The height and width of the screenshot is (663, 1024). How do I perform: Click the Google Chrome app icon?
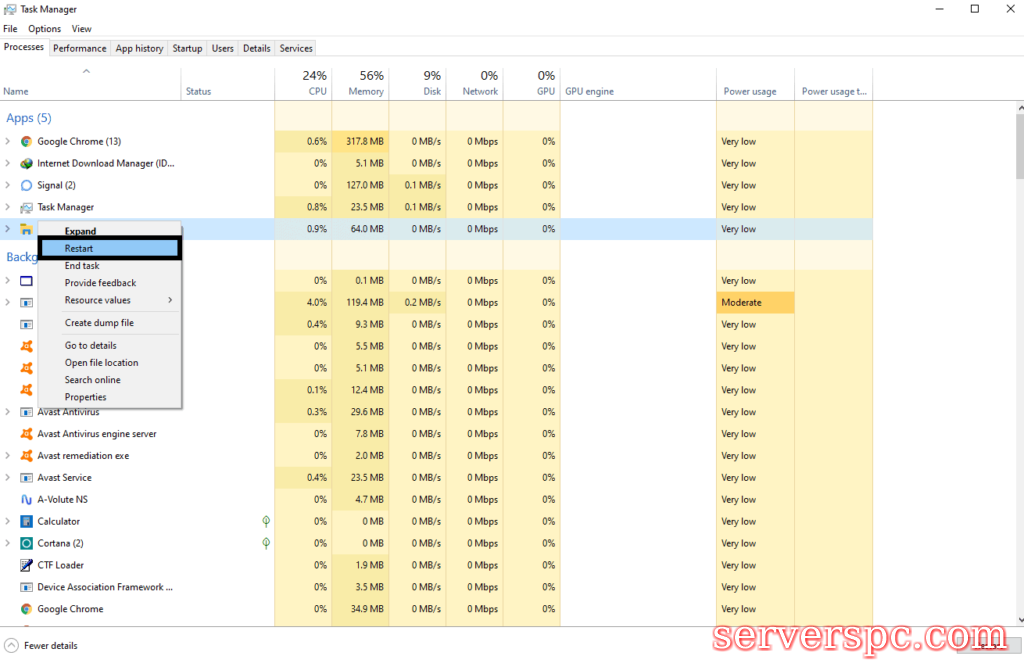(27, 141)
